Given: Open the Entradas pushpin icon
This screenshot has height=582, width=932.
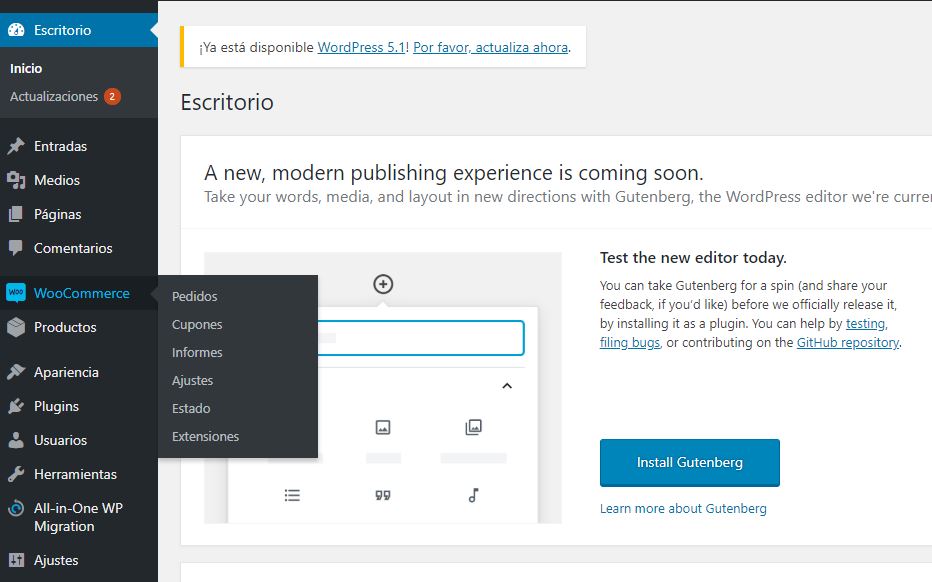Looking at the screenshot, I should pyautogui.click(x=16, y=146).
